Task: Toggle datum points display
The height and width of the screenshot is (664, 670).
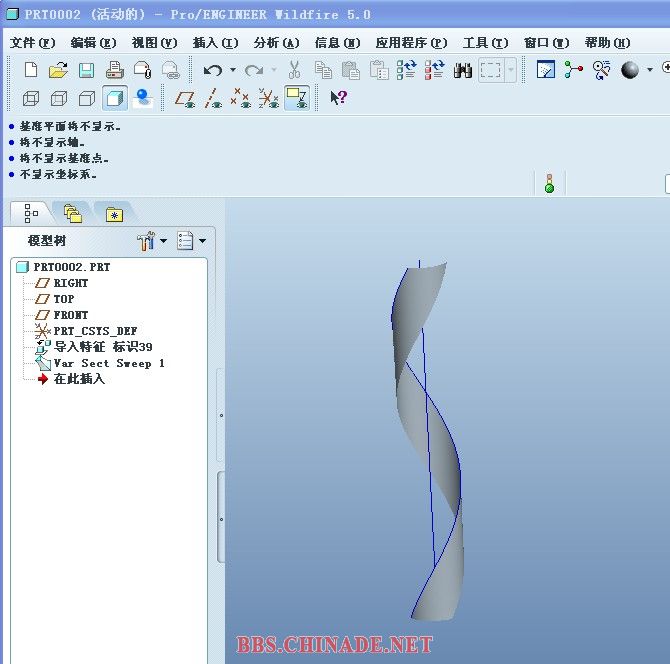Action: [241, 98]
